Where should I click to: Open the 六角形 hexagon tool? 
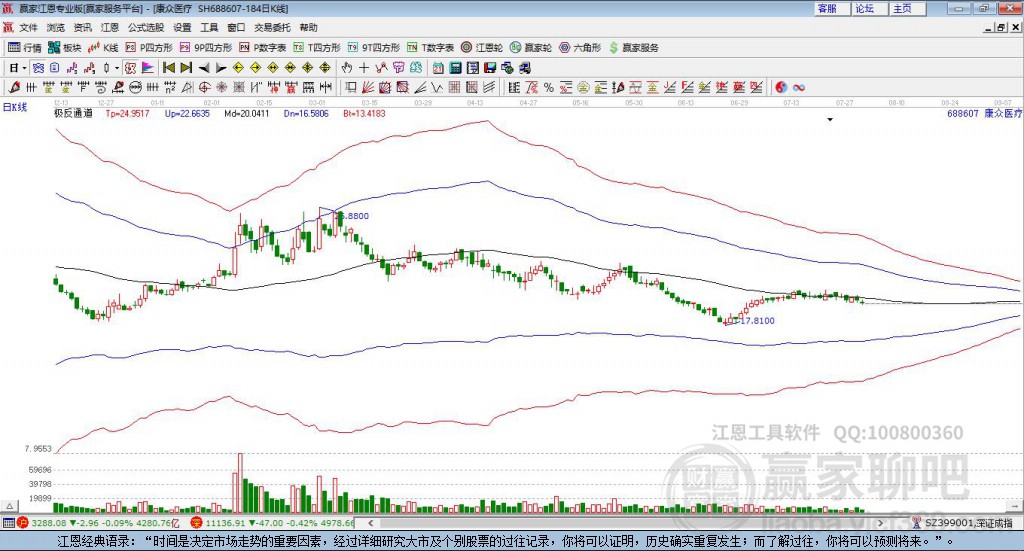(580, 48)
